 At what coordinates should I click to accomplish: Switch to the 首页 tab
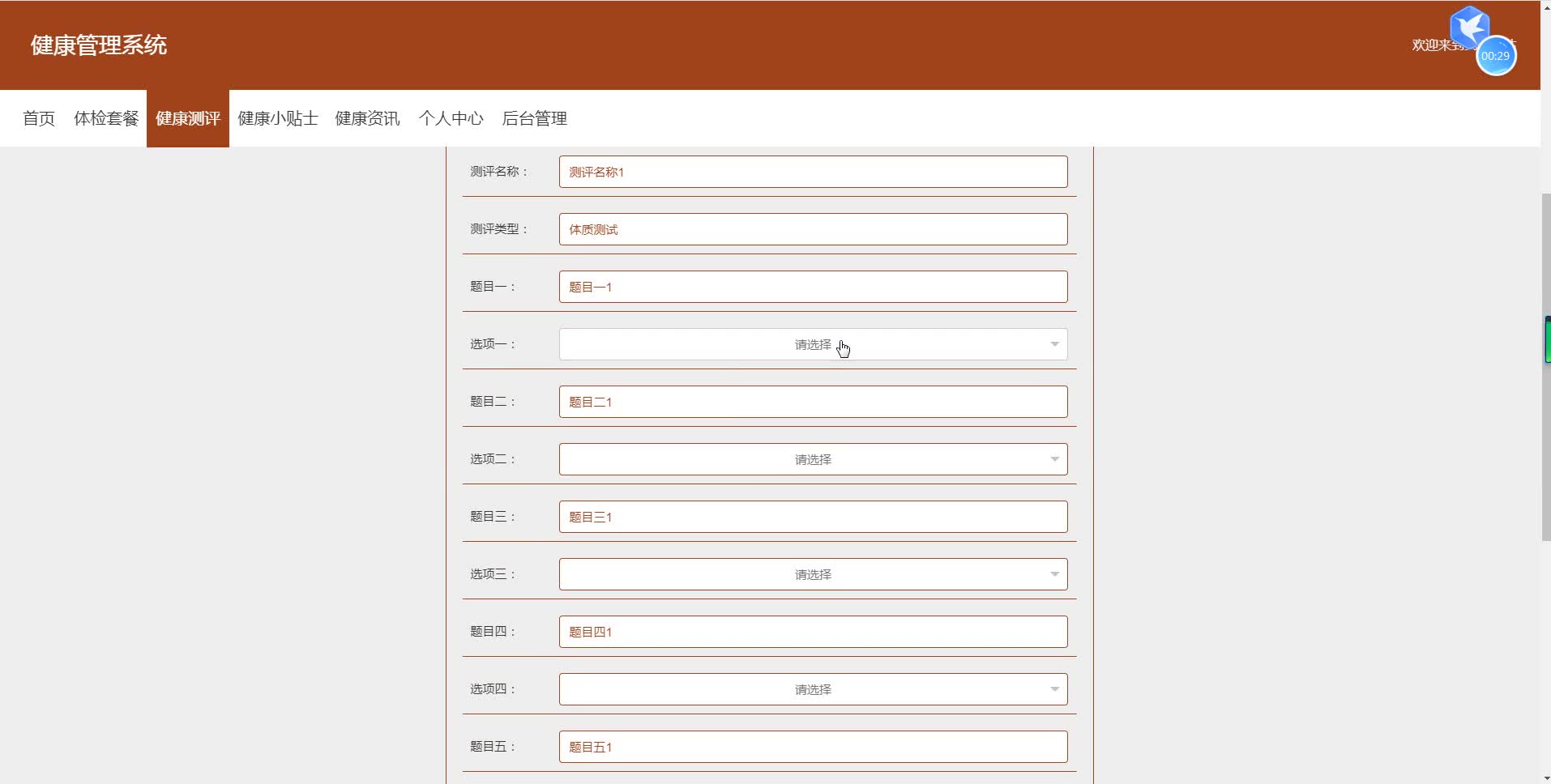click(38, 118)
